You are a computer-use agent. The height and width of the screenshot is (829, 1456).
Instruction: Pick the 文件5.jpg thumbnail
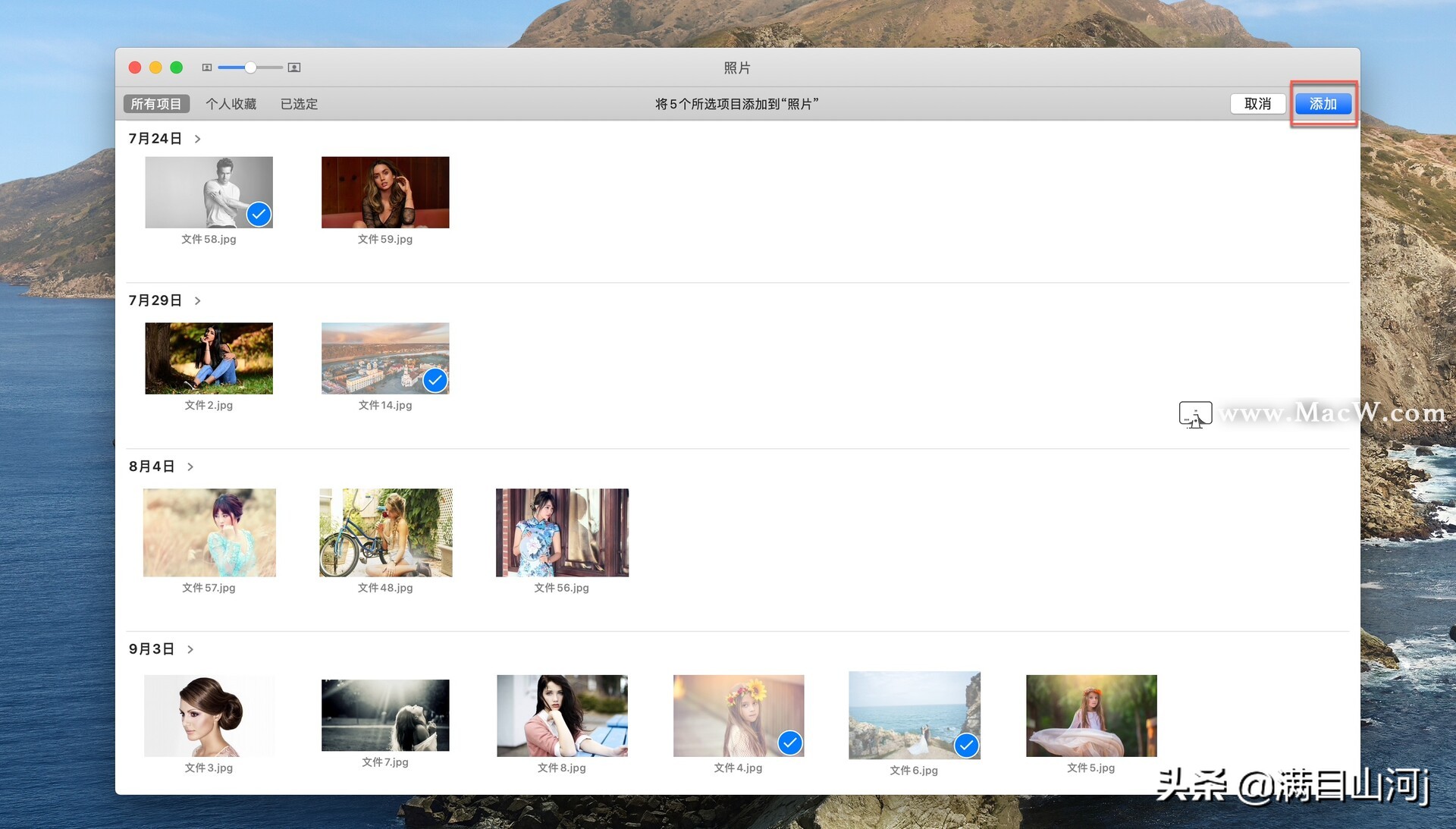tap(1090, 715)
